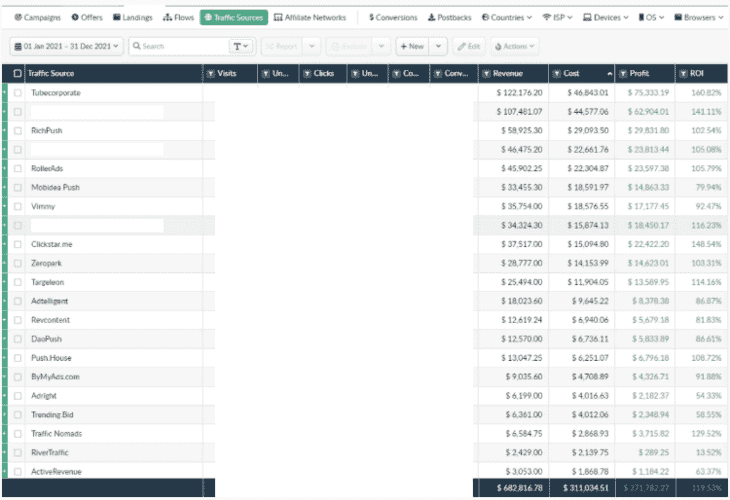Click the Flows hierarchy icon

pyautogui.click(x=167, y=17)
